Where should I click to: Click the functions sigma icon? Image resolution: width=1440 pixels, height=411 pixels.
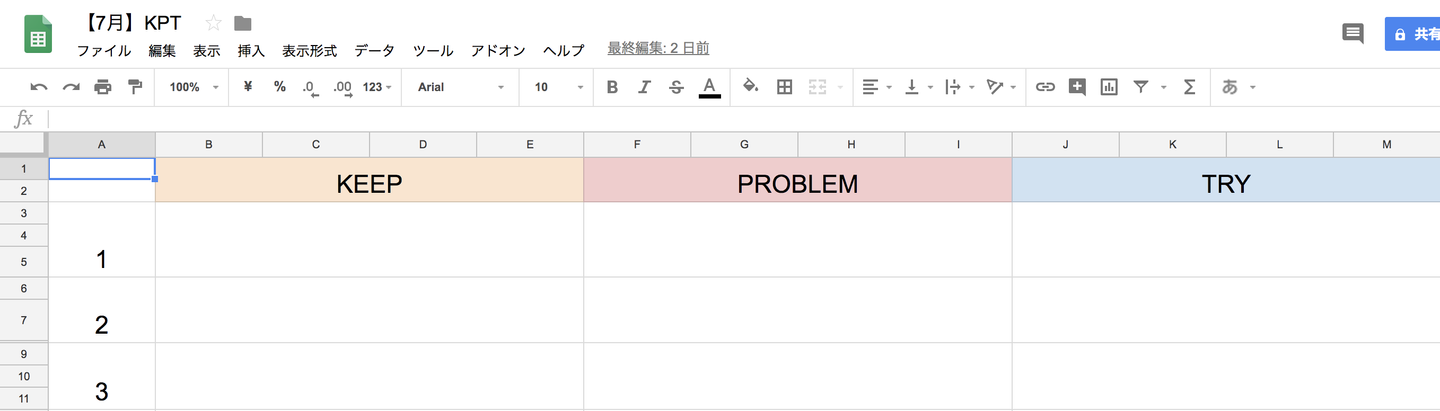pyautogui.click(x=1189, y=87)
